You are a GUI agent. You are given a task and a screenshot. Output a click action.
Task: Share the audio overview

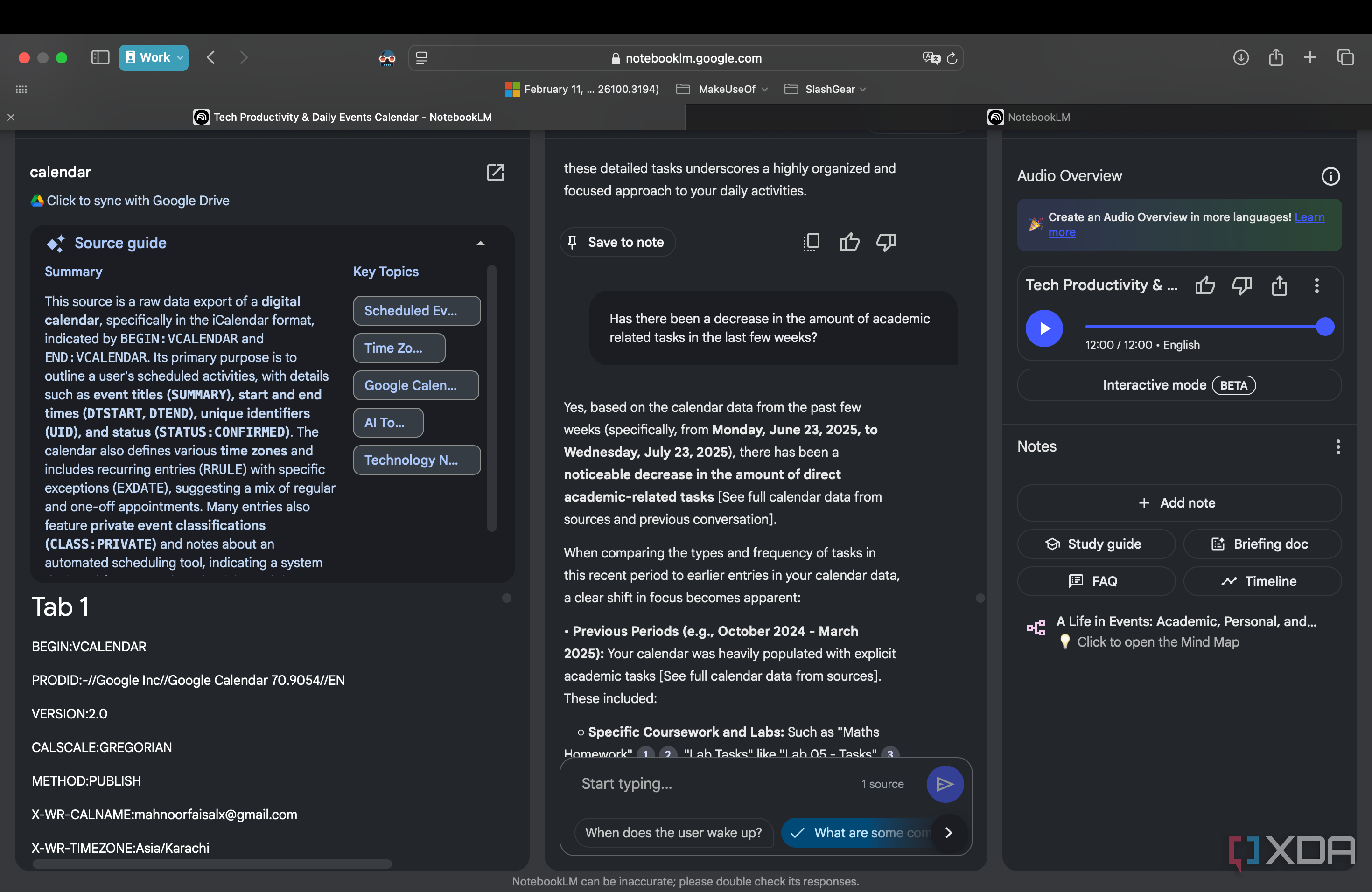click(1279, 285)
